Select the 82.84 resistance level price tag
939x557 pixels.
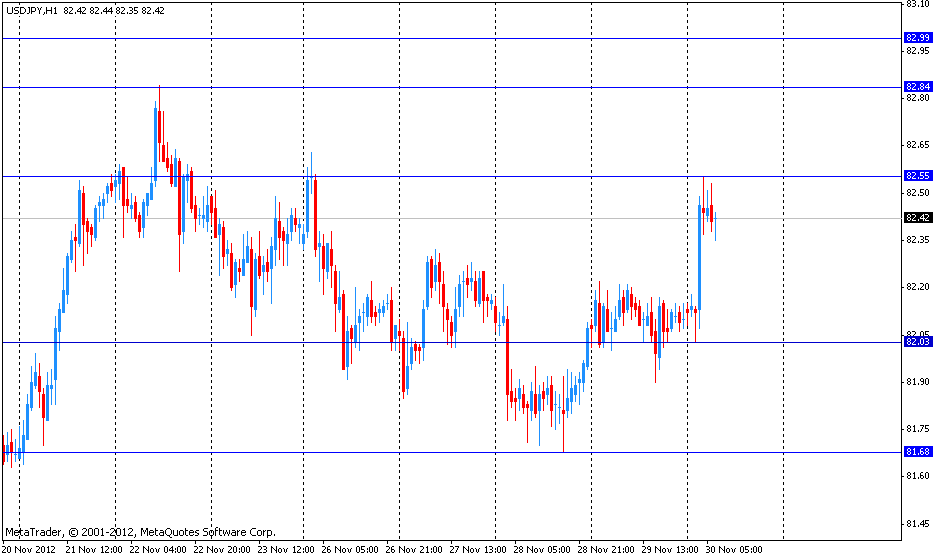point(918,87)
